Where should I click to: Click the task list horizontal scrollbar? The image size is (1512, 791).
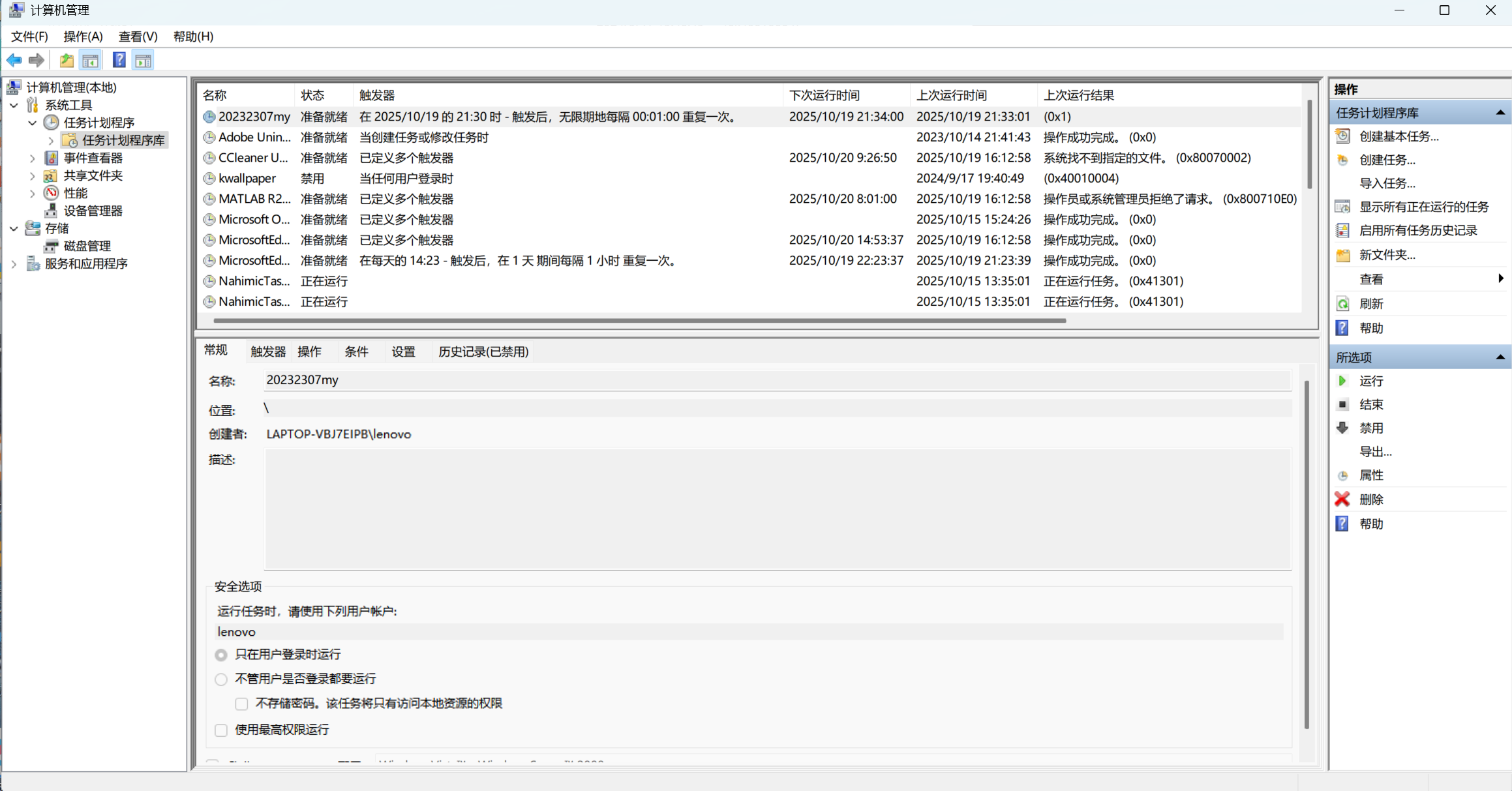coord(639,321)
